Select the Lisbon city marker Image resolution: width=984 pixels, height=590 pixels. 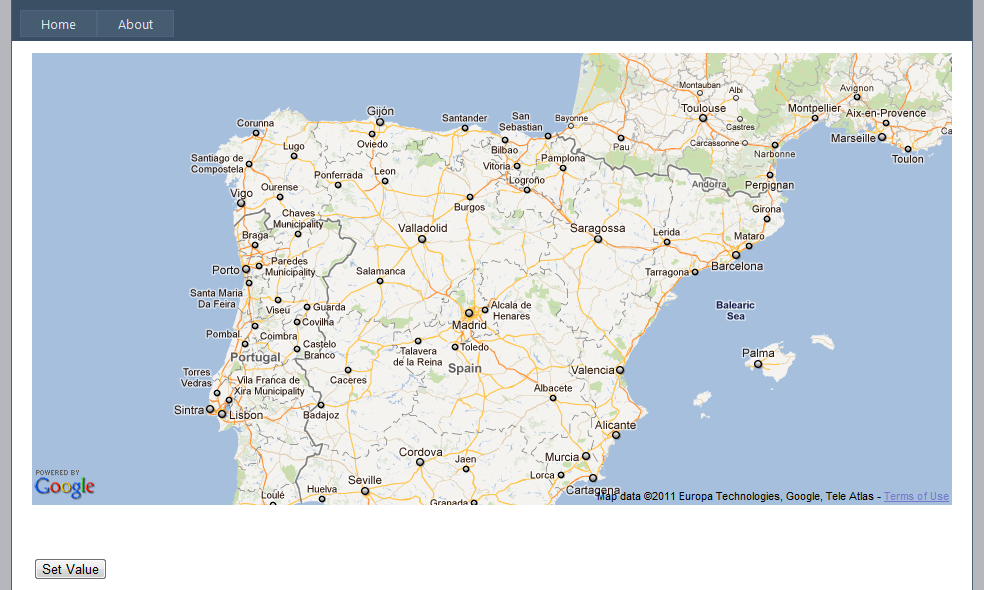(x=222, y=414)
